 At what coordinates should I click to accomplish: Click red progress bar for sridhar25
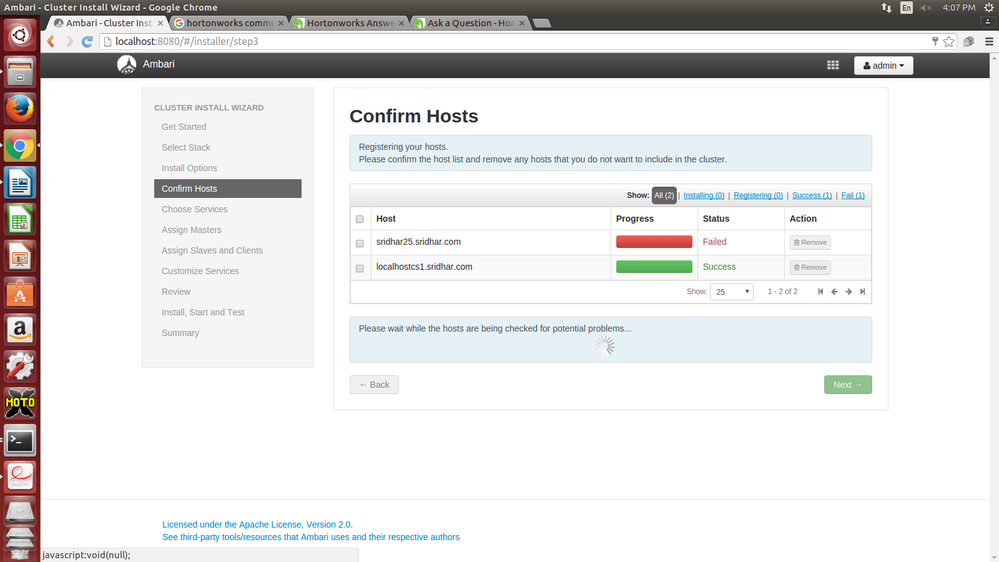click(654, 241)
